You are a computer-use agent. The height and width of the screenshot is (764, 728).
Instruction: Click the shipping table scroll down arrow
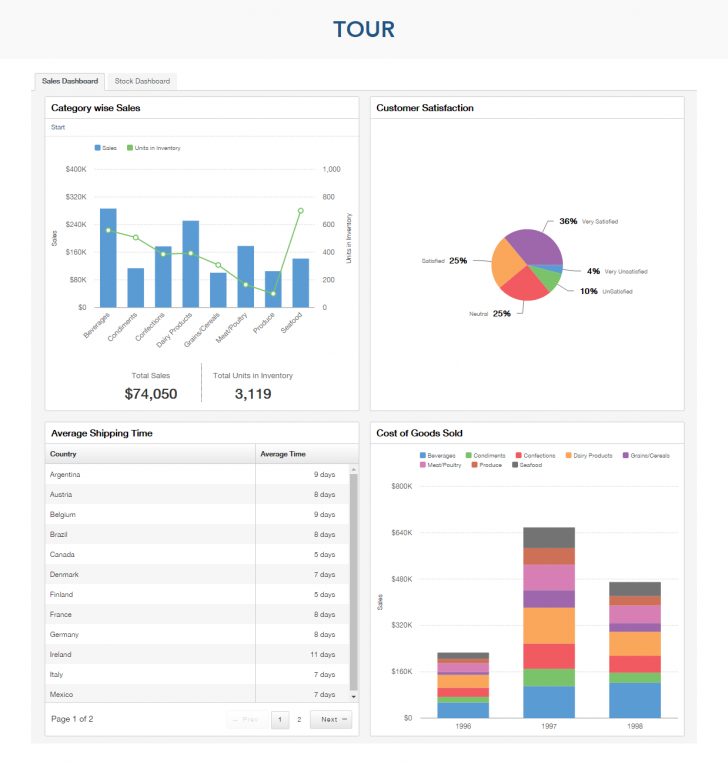354,697
